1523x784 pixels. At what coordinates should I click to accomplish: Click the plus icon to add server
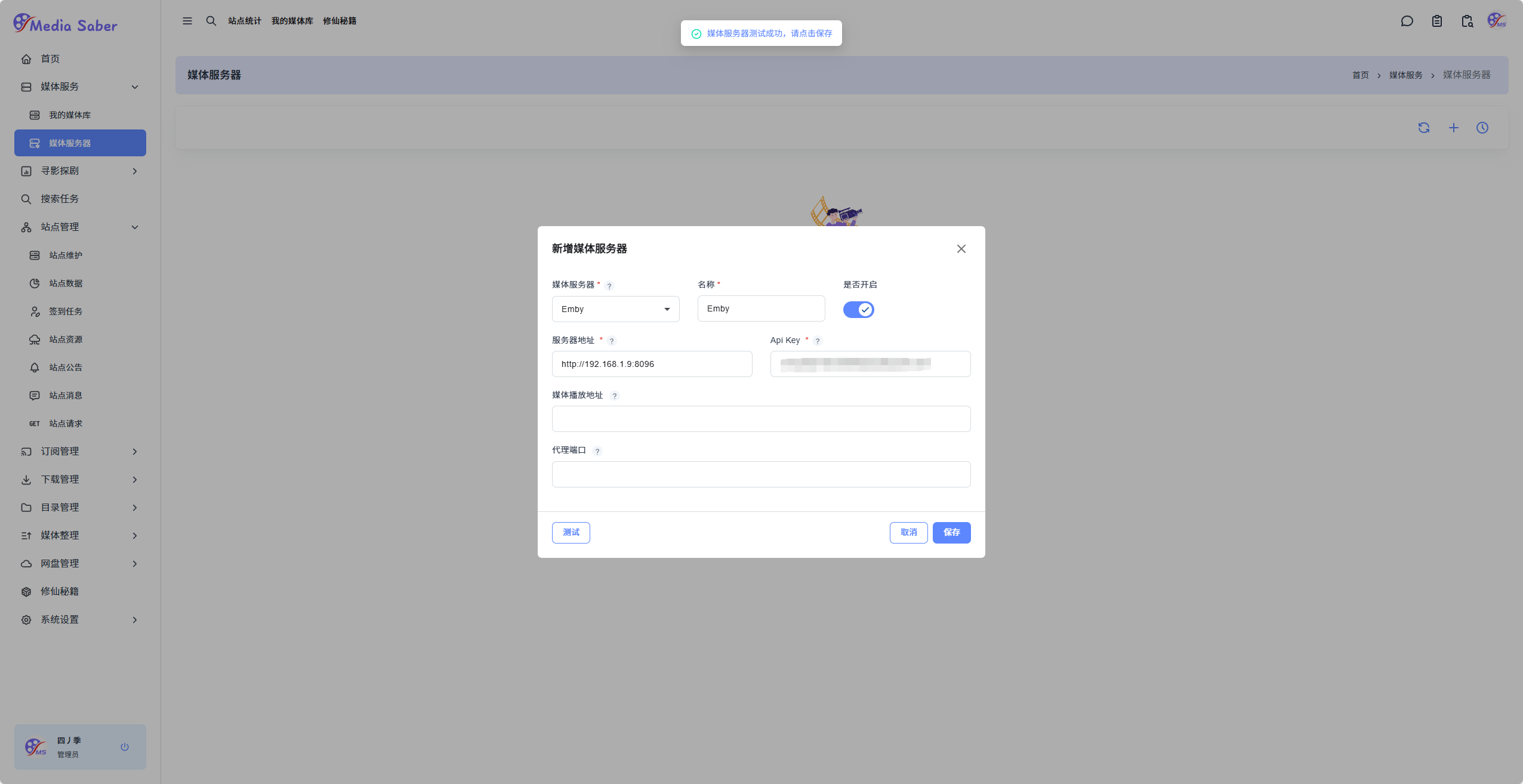click(1453, 128)
